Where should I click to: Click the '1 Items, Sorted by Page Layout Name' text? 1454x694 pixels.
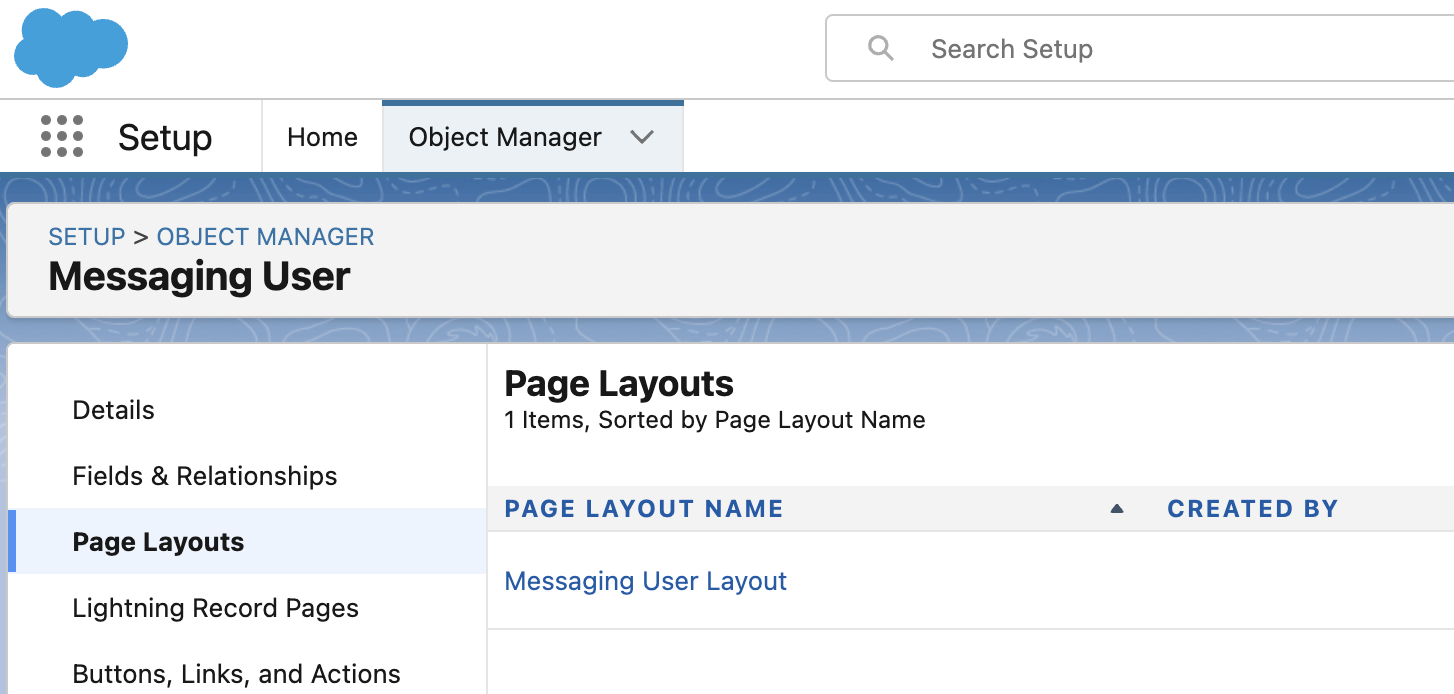pyautogui.click(x=715, y=420)
